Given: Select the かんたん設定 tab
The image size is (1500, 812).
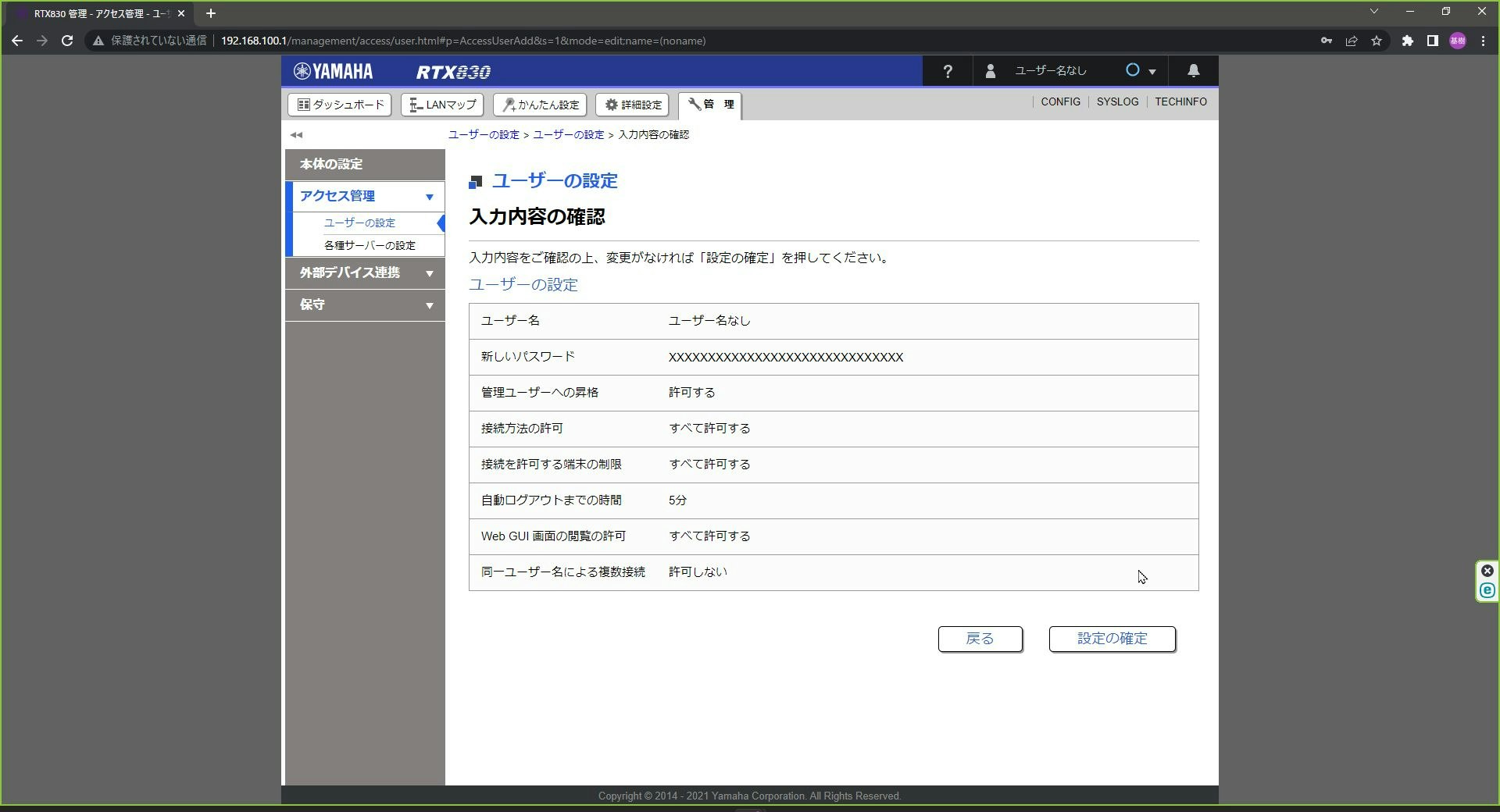Looking at the screenshot, I should pos(539,105).
